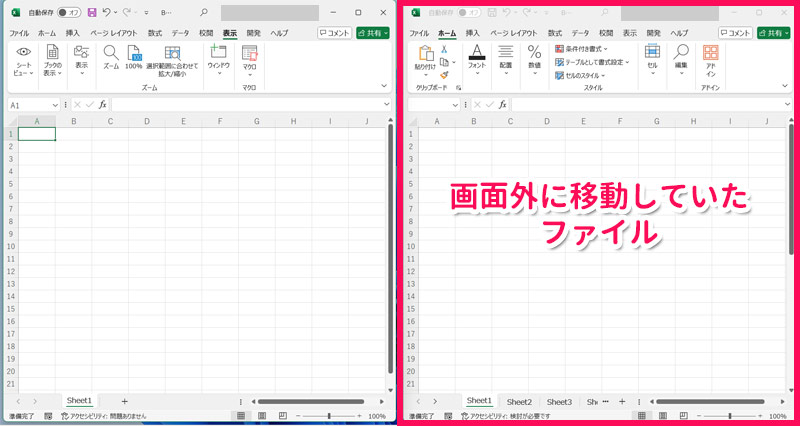Select cell A1 in left window
Image resolution: width=800 pixels, height=426 pixels.
point(37,134)
